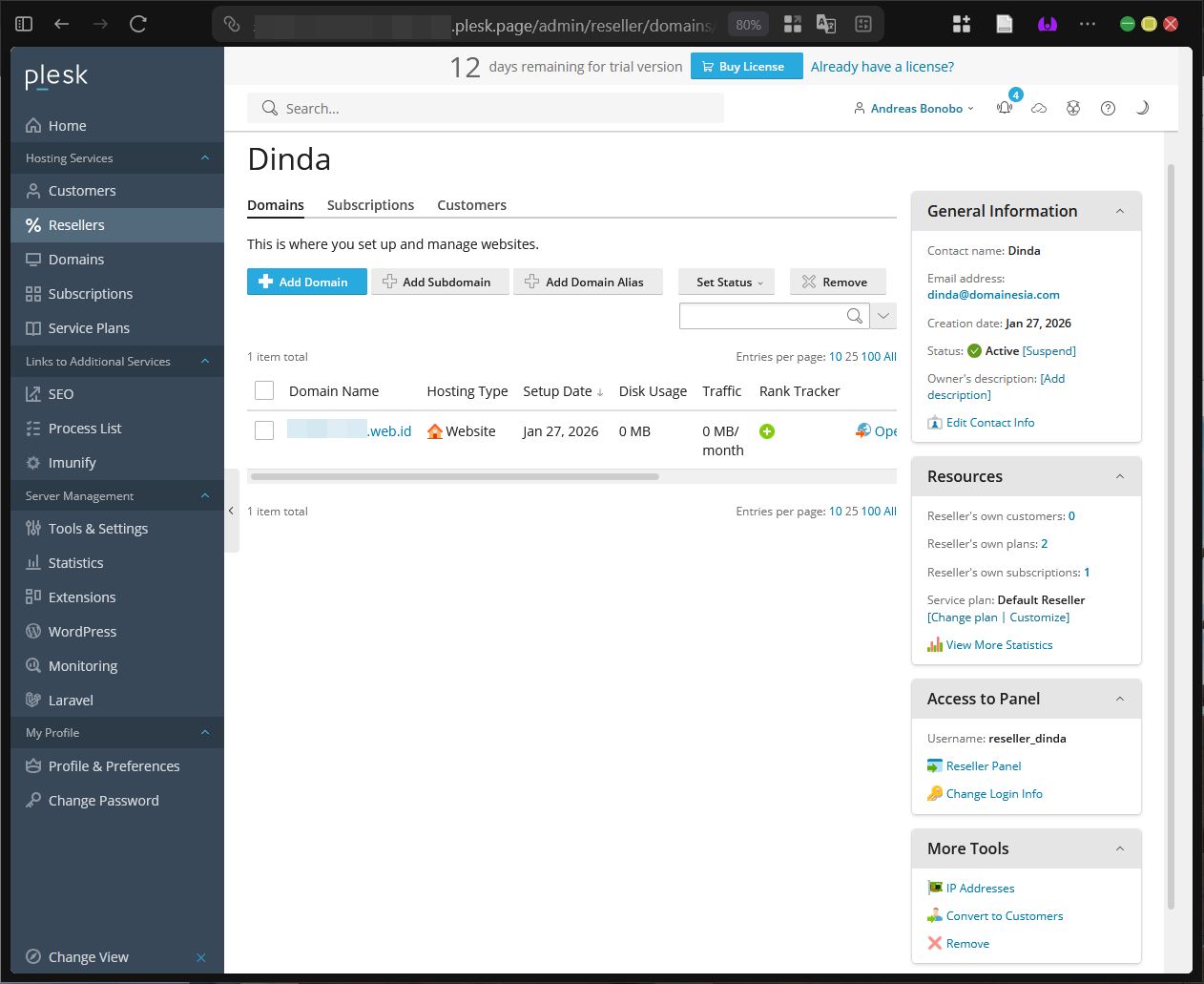Open the help question mark icon

[x=1108, y=108]
